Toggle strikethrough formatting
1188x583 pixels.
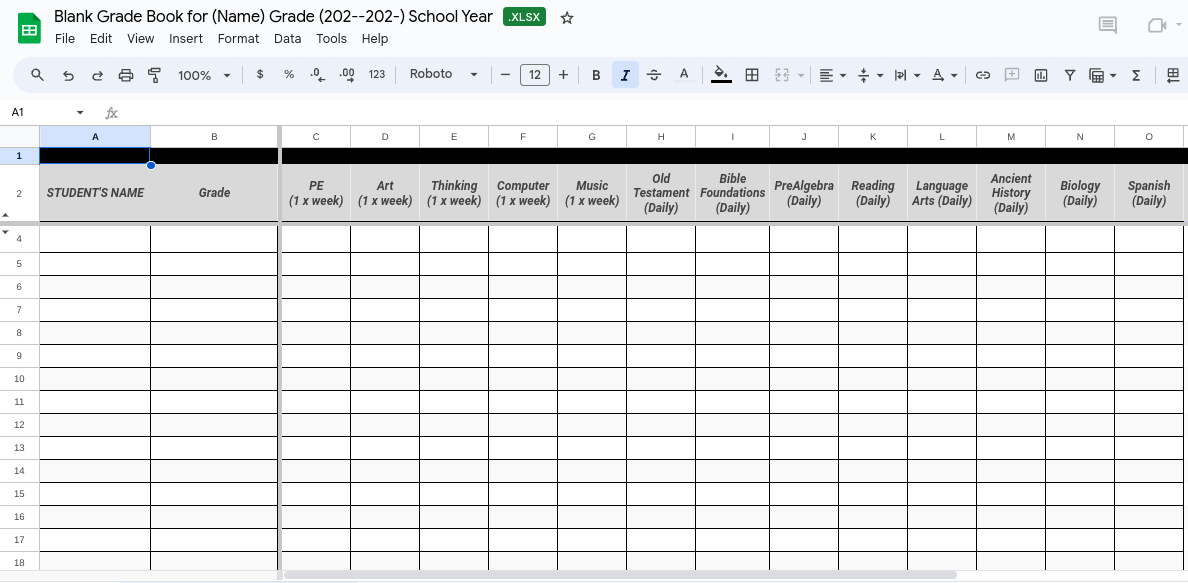(x=654, y=75)
